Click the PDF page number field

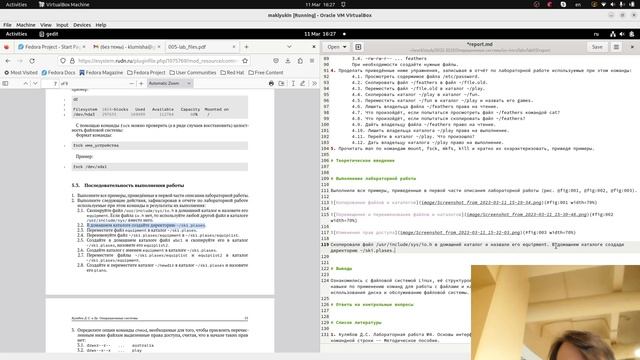coord(51,83)
